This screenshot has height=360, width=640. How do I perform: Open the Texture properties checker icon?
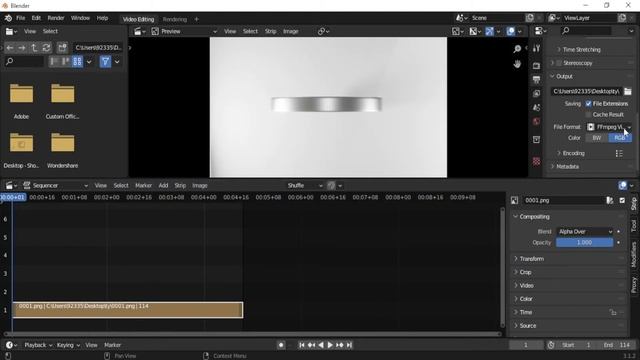tap(536, 162)
